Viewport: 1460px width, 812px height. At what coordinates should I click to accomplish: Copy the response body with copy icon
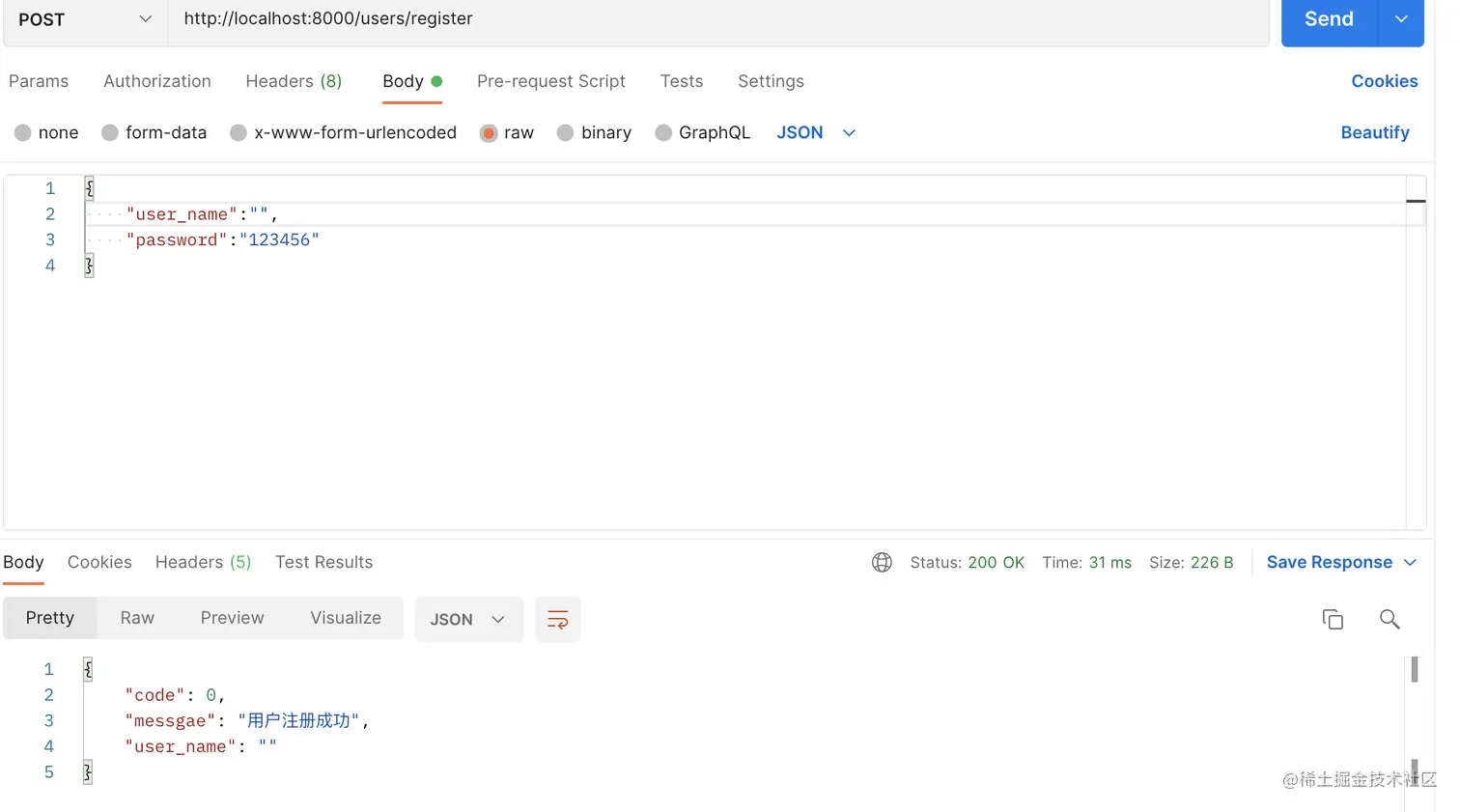tap(1333, 620)
